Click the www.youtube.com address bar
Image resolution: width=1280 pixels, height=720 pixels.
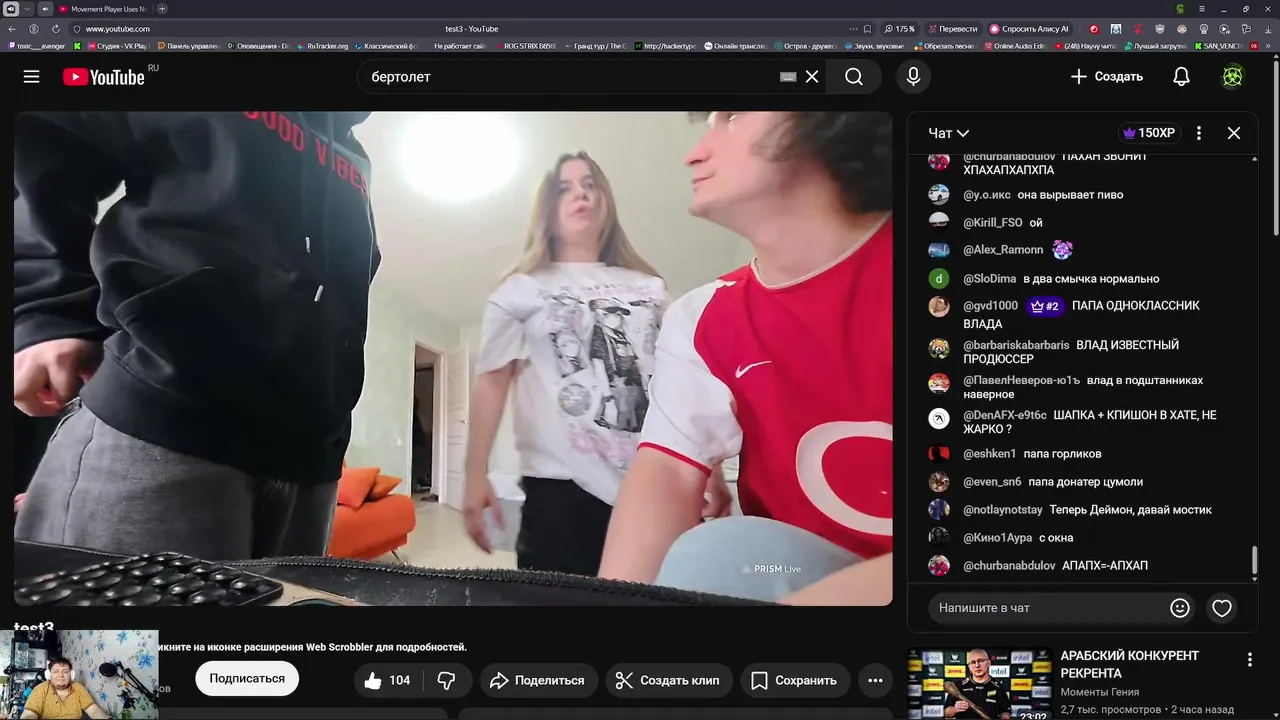[118, 29]
